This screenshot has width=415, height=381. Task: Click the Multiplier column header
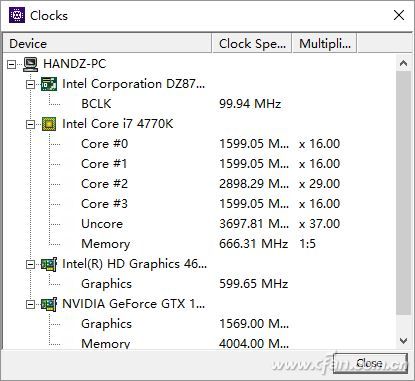click(x=325, y=43)
